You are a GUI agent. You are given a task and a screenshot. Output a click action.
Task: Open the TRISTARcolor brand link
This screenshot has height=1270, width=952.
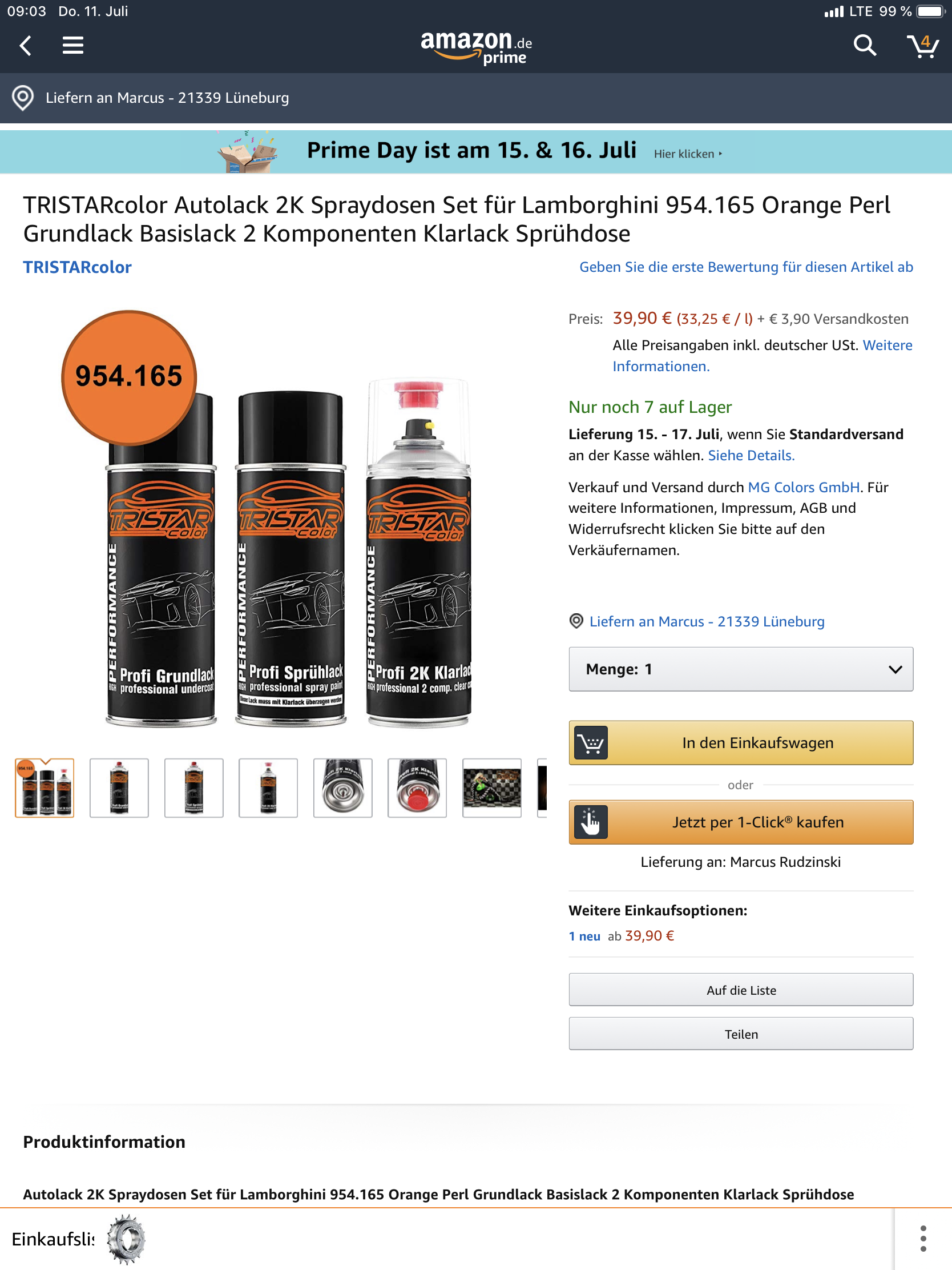78,268
